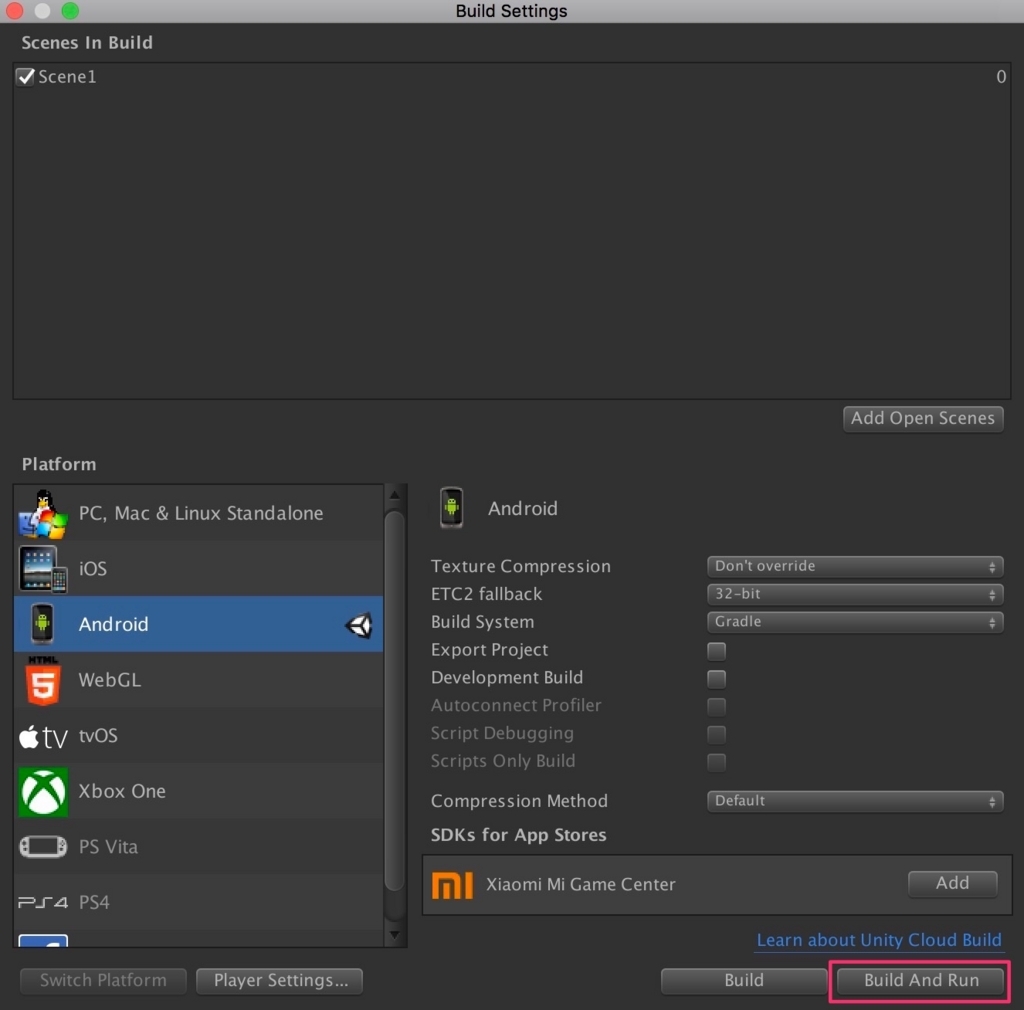Click the Build And Run button
1024x1010 pixels.
921,981
